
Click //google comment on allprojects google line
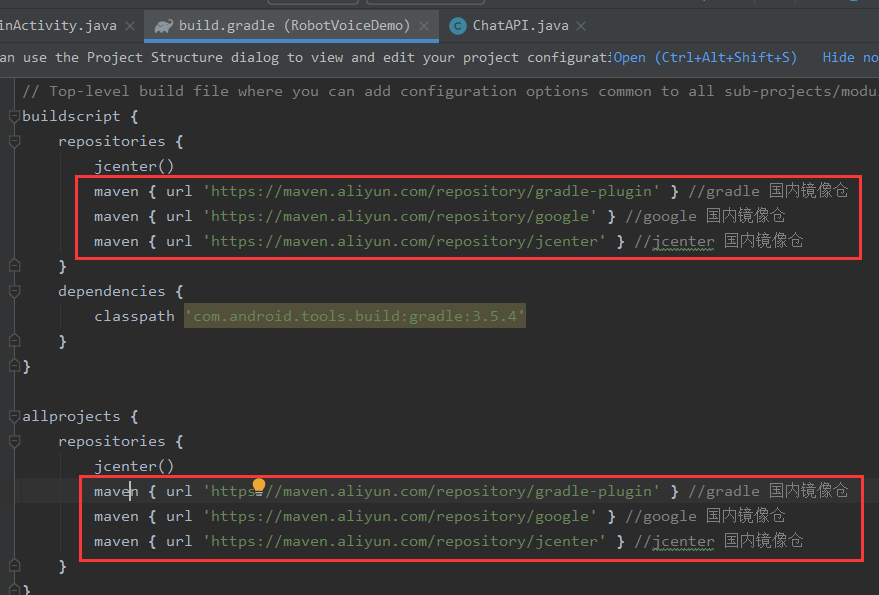click(x=705, y=516)
